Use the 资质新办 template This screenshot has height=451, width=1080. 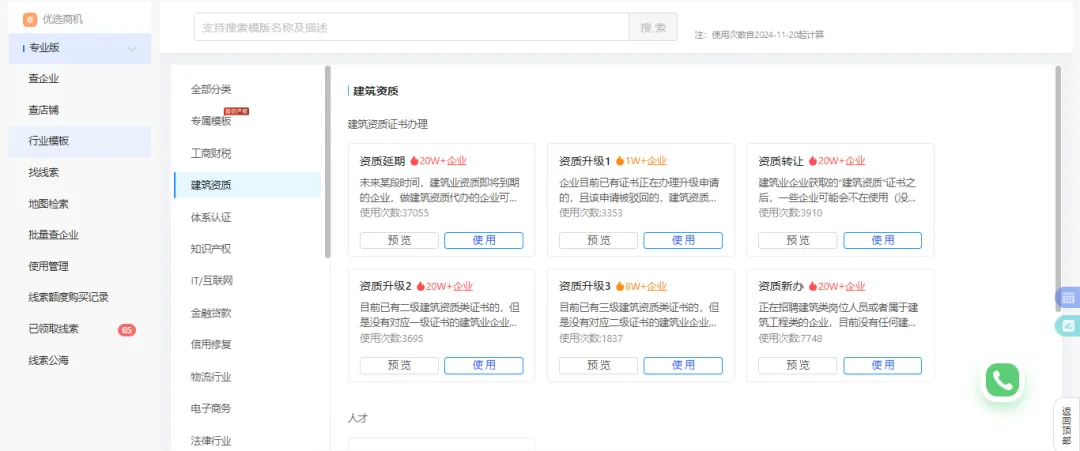click(x=882, y=366)
